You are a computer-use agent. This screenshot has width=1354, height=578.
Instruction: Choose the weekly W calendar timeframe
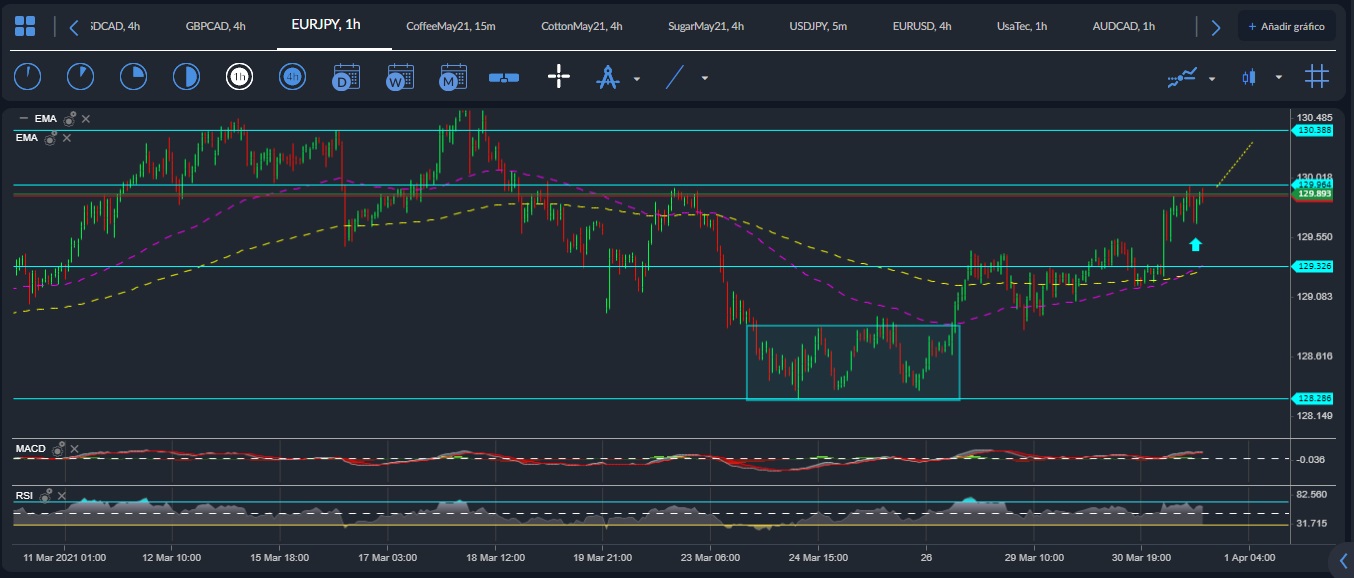(x=400, y=76)
